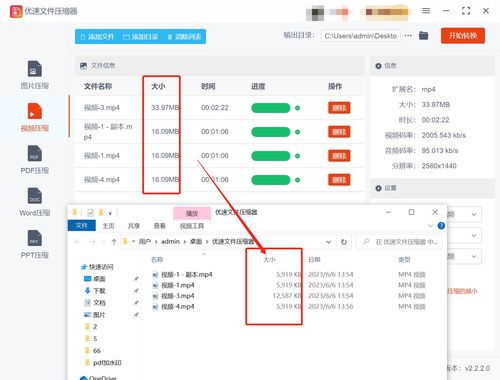Click the Explorer search box
The height and width of the screenshot is (380, 500).
coord(399,242)
